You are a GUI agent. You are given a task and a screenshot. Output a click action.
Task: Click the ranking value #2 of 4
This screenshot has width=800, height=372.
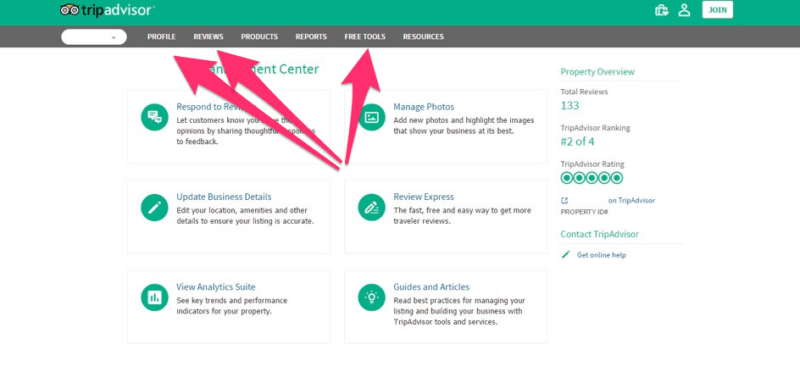[x=578, y=142]
